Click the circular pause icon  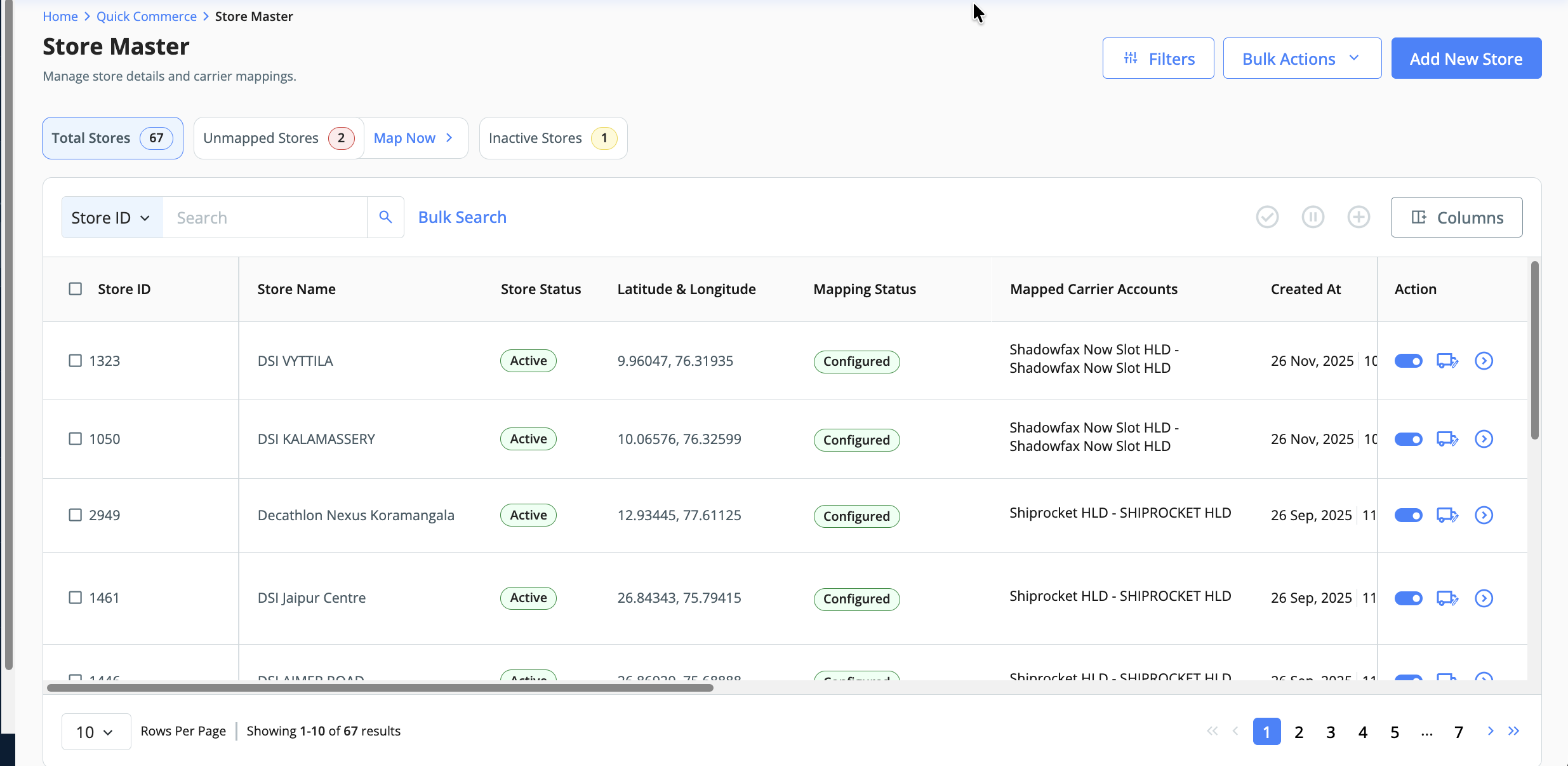click(1313, 217)
